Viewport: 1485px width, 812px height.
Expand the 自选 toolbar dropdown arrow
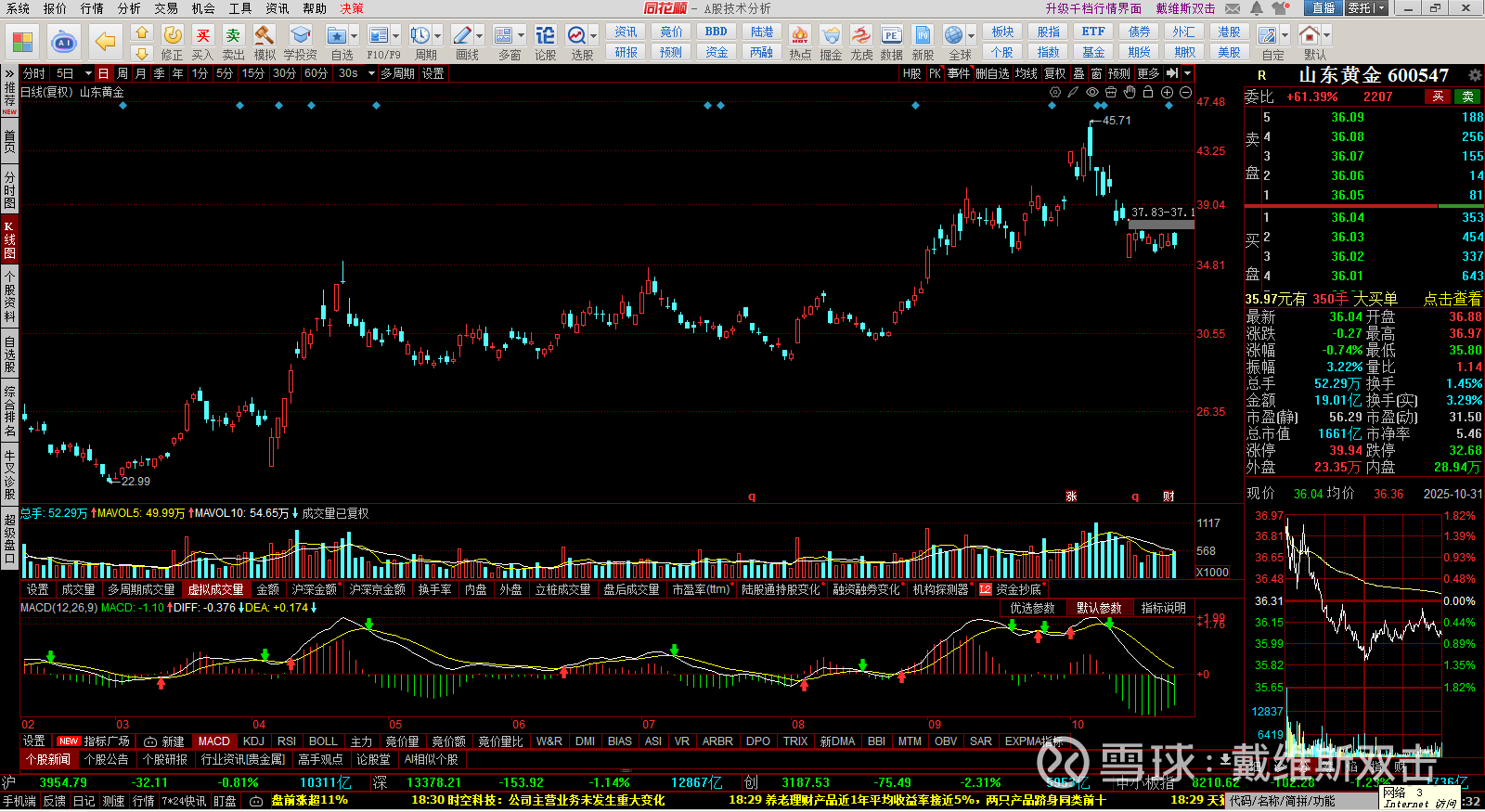[355, 36]
